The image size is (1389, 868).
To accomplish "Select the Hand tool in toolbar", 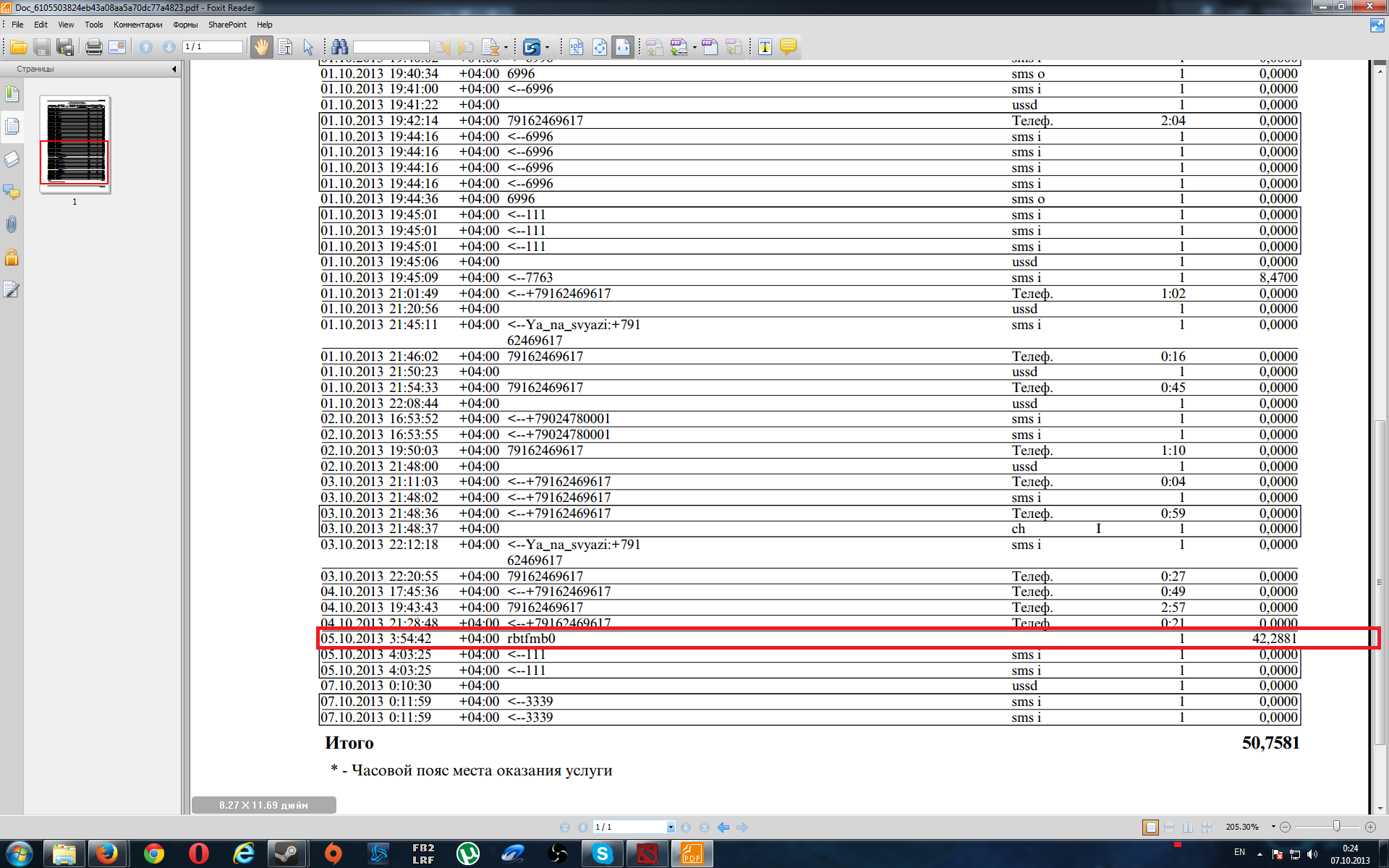I will 261,47.
